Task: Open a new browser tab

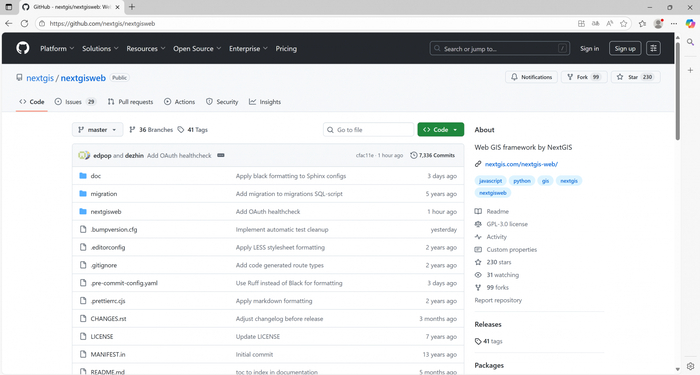Action: pos(132,7)
